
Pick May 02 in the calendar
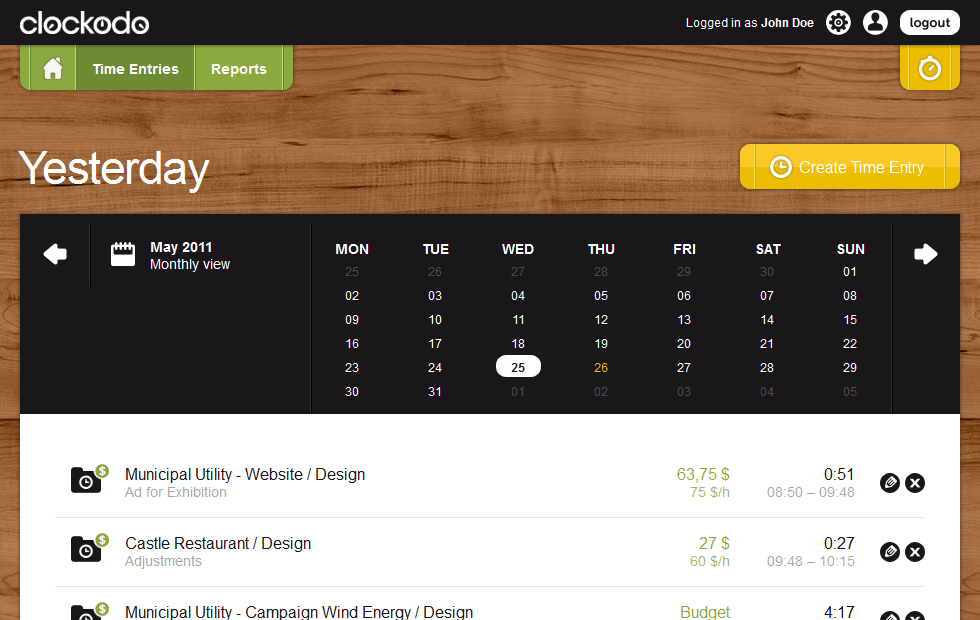click(352, 296)
